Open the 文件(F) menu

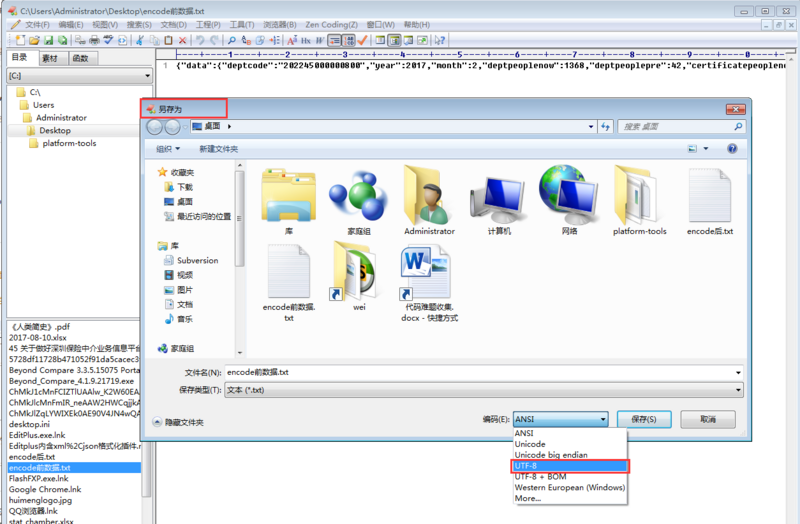pos(37,24)
